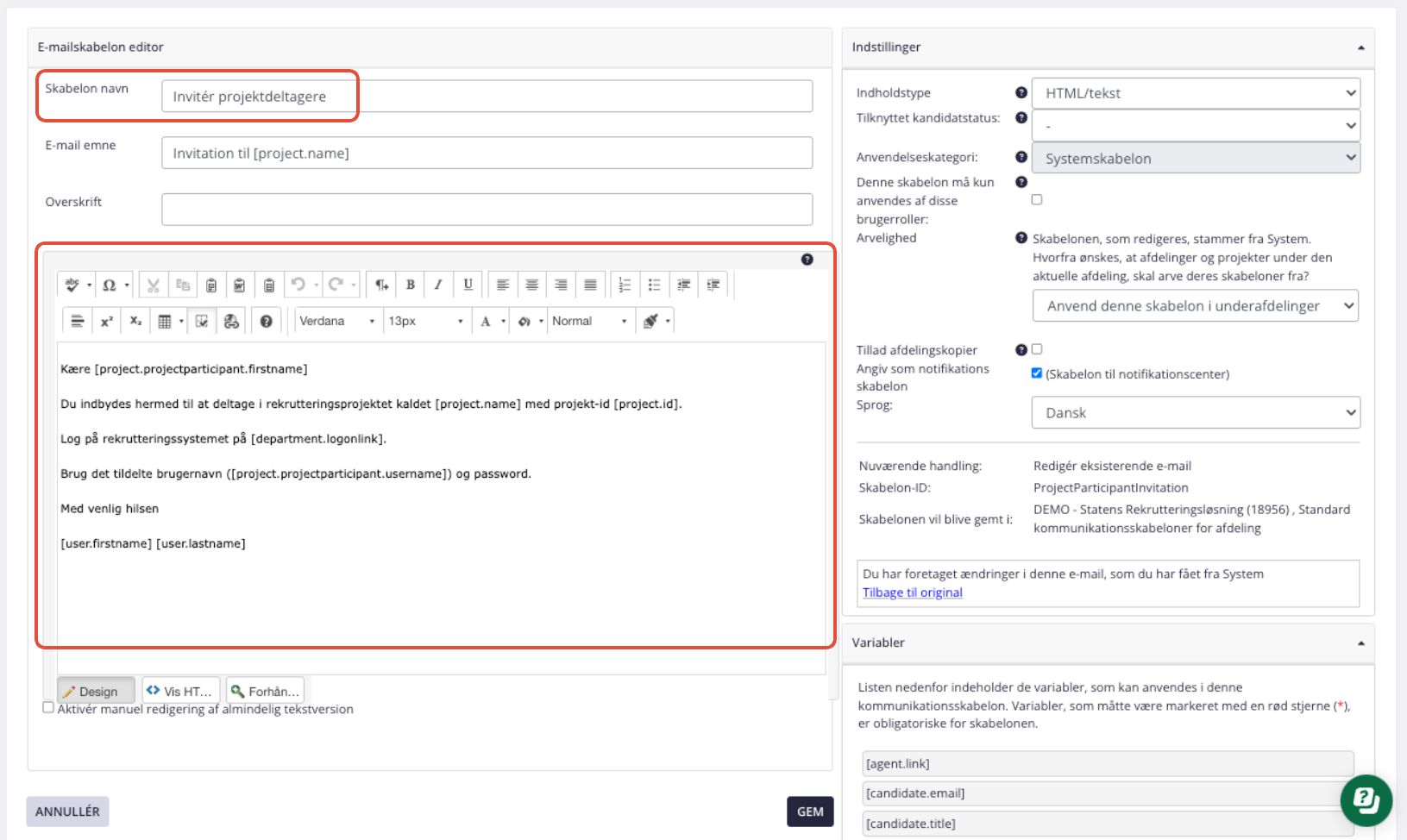Viewport: 1407px width, 840px height.
Task: Collapse the Indstillinger panel
Action: (1360, 47)
